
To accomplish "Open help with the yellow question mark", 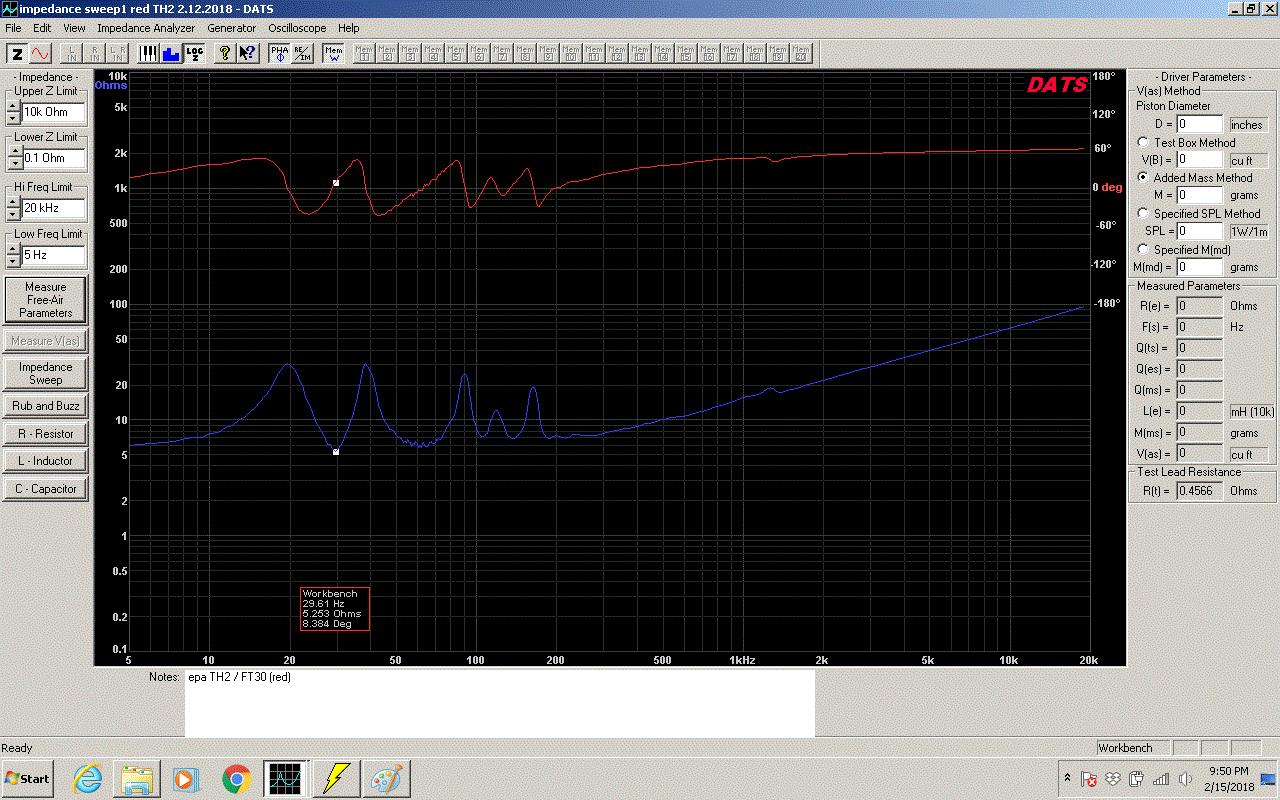I will tap(225, 54).
